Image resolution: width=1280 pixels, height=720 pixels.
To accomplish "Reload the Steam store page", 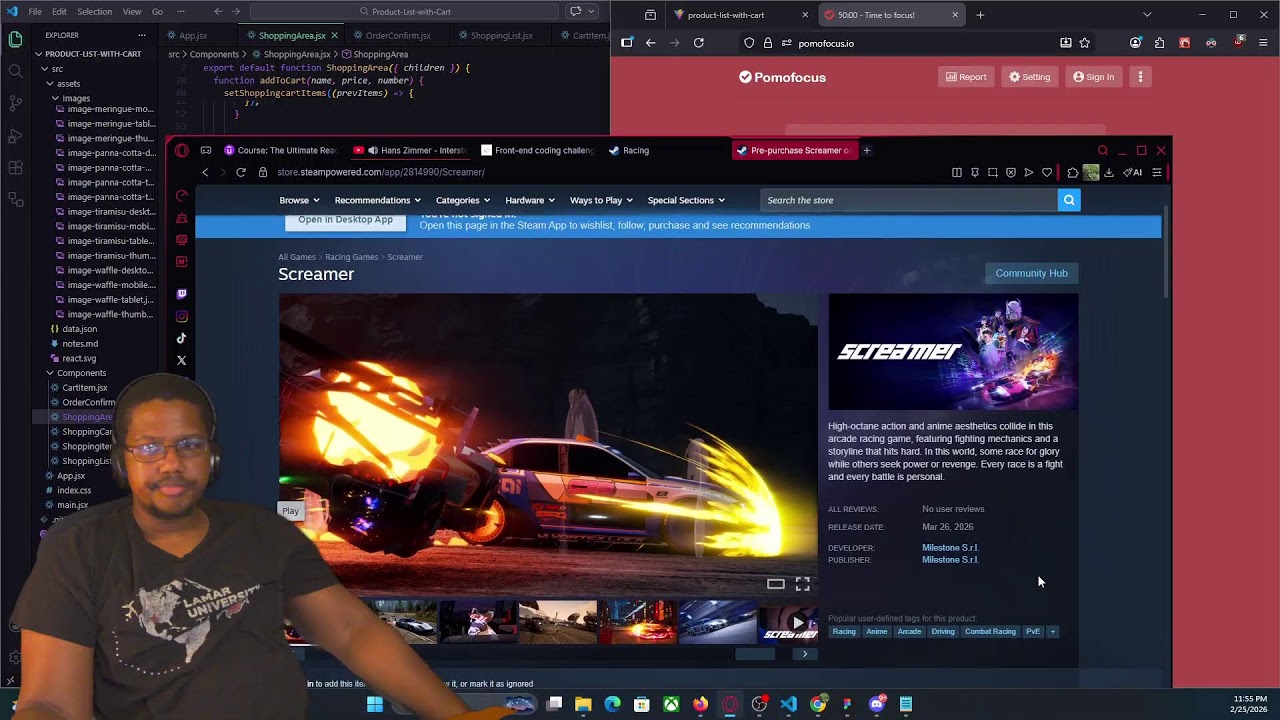I will [241, 172].
